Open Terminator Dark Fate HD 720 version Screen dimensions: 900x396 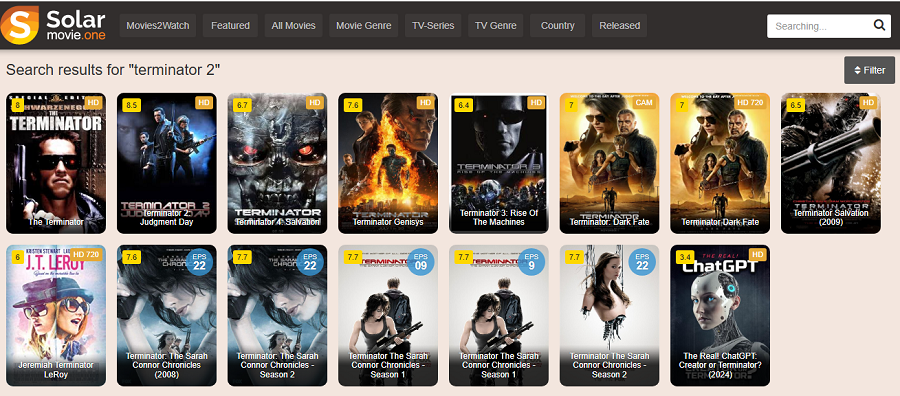720,164
